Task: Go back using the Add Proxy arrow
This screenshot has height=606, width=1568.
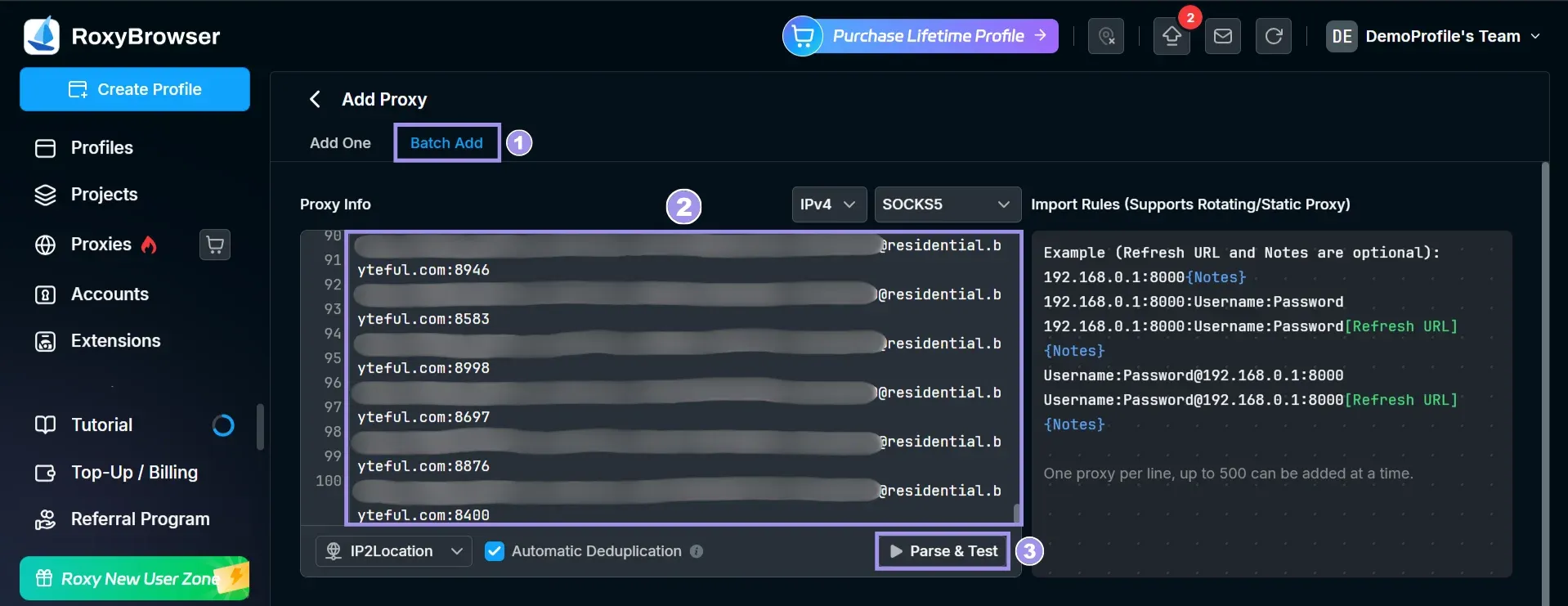Action: point(315,99)
